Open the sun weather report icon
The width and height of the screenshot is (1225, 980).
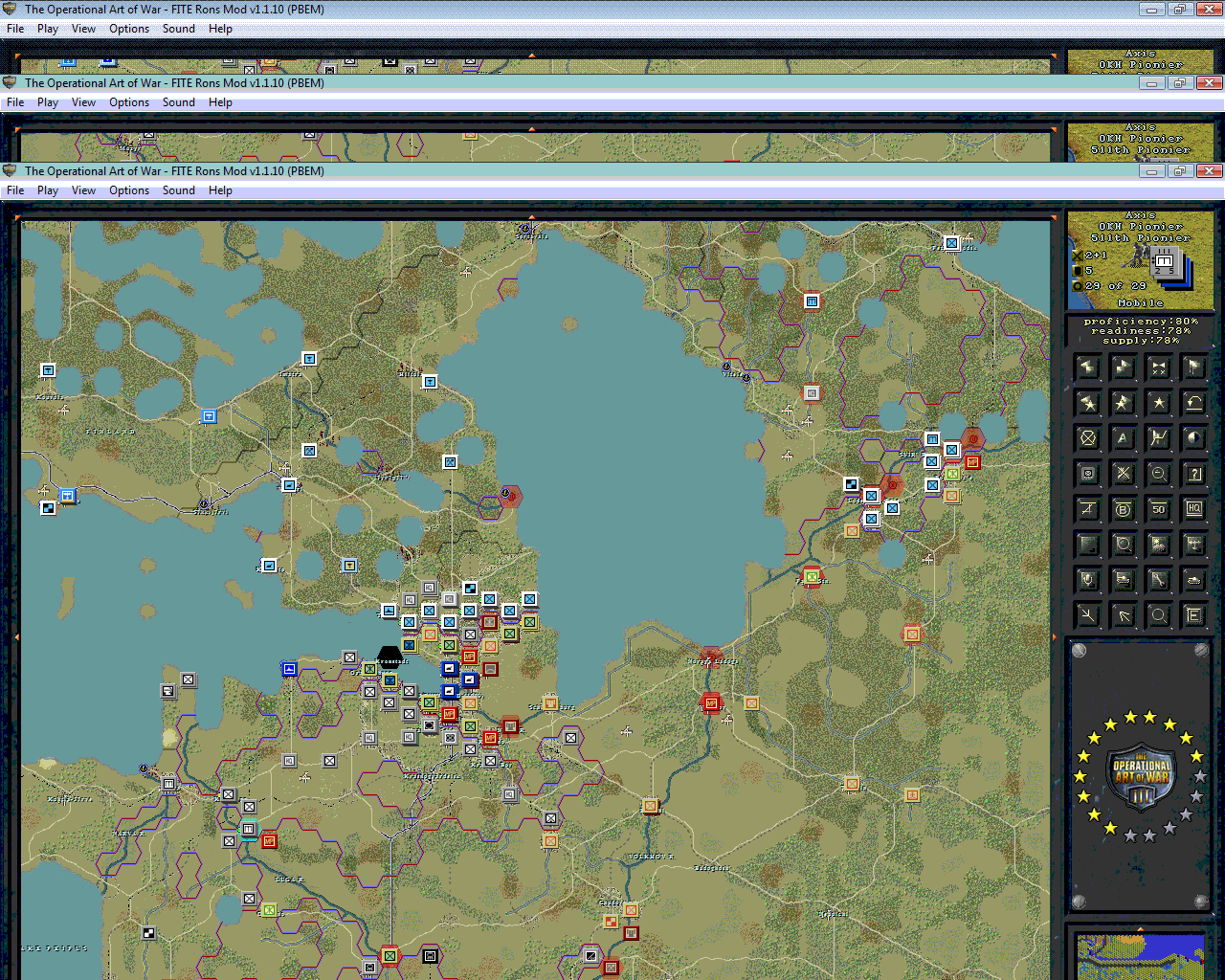[x=1158, y=545]
